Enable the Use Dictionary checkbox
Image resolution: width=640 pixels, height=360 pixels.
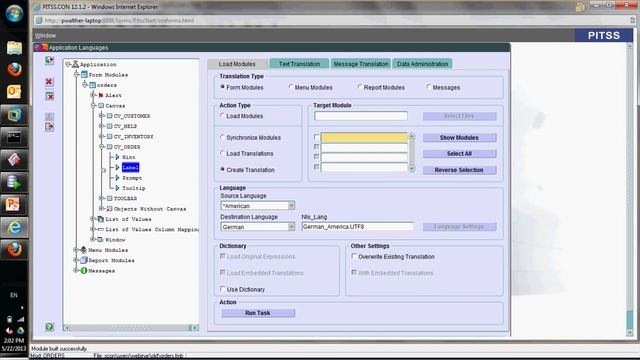pyautogui.click(x=223, y=289)
